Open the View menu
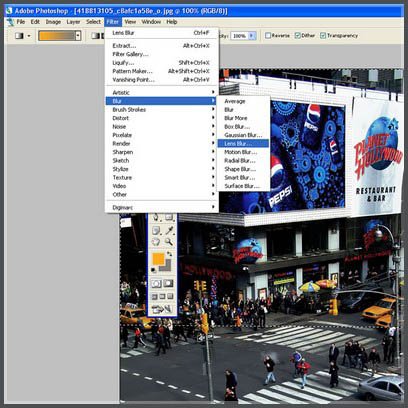This screenshot has width=408, height=408. [x=130, y=22]
